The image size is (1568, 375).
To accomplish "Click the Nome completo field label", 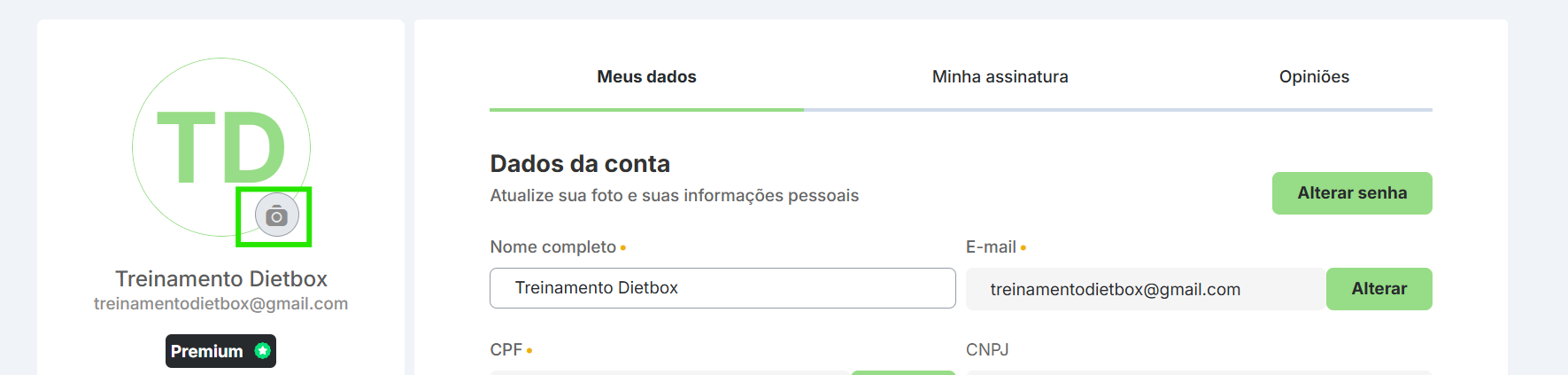I will (553, 247).
